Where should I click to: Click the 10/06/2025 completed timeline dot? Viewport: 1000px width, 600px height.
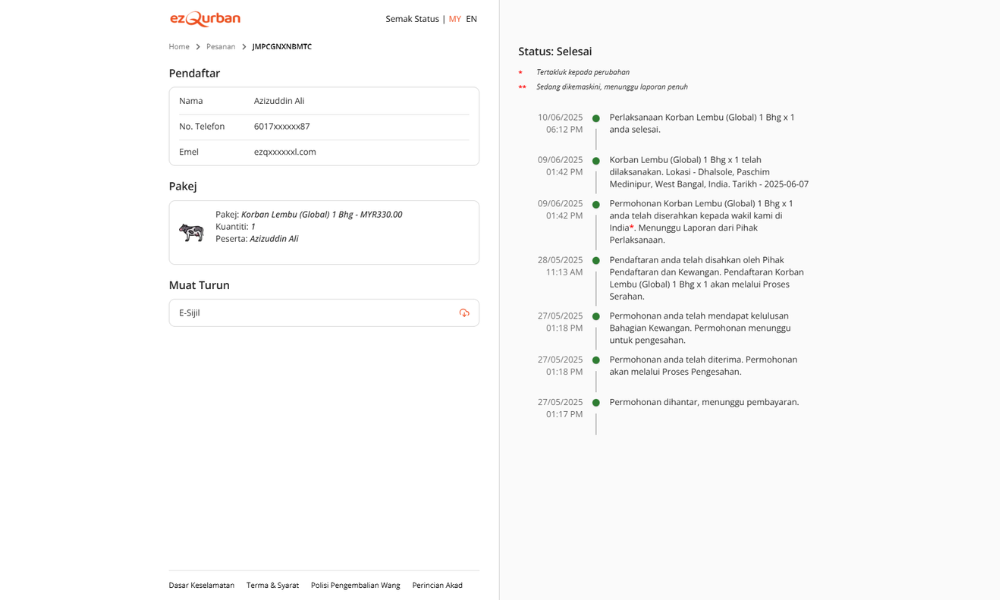596,119
